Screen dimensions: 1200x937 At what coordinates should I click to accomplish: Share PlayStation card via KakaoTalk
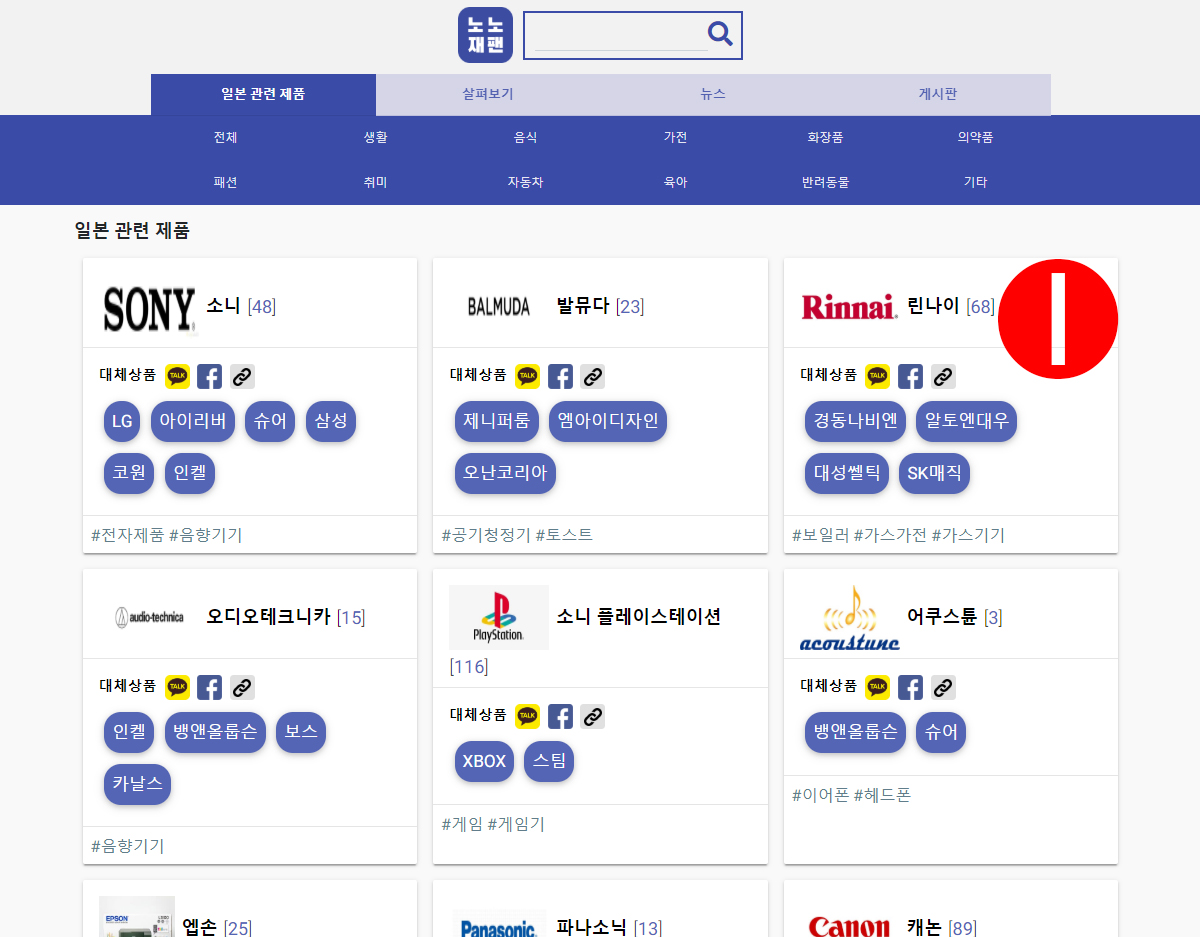click(x=527, y=716)
